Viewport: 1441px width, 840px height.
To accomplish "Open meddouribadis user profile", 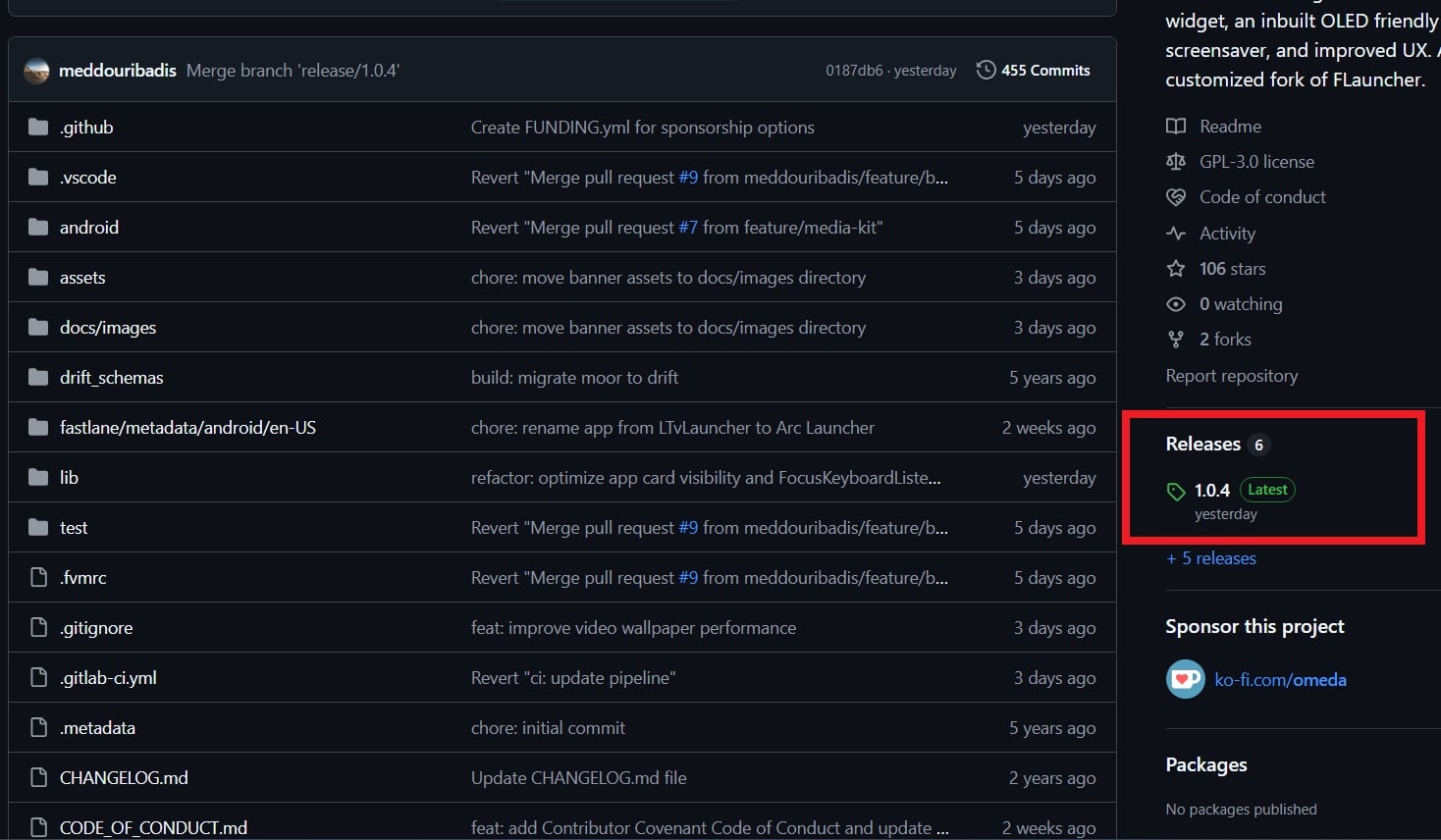I will 118,71.
